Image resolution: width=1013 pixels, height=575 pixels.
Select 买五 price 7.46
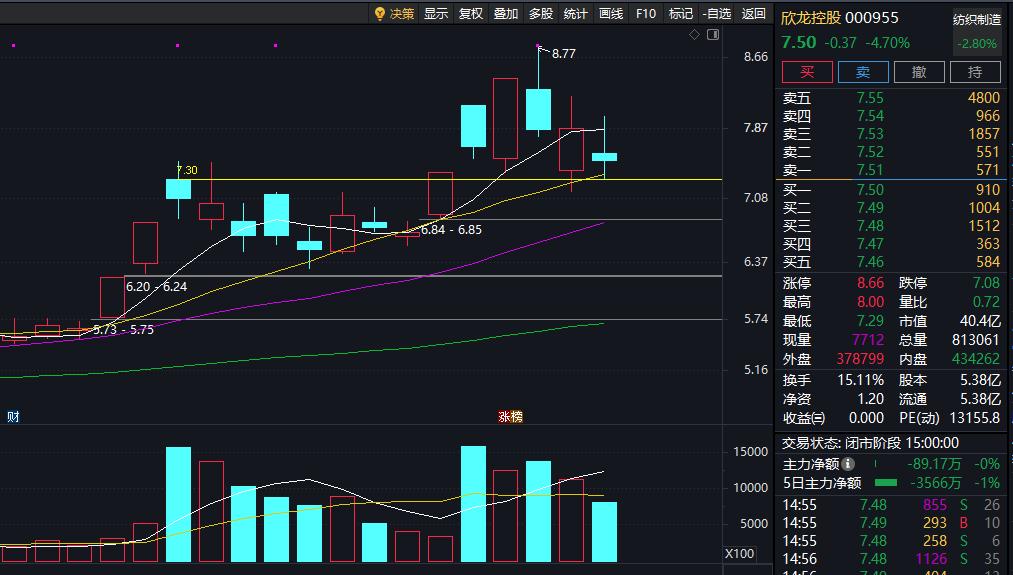(x=870, y=262)
